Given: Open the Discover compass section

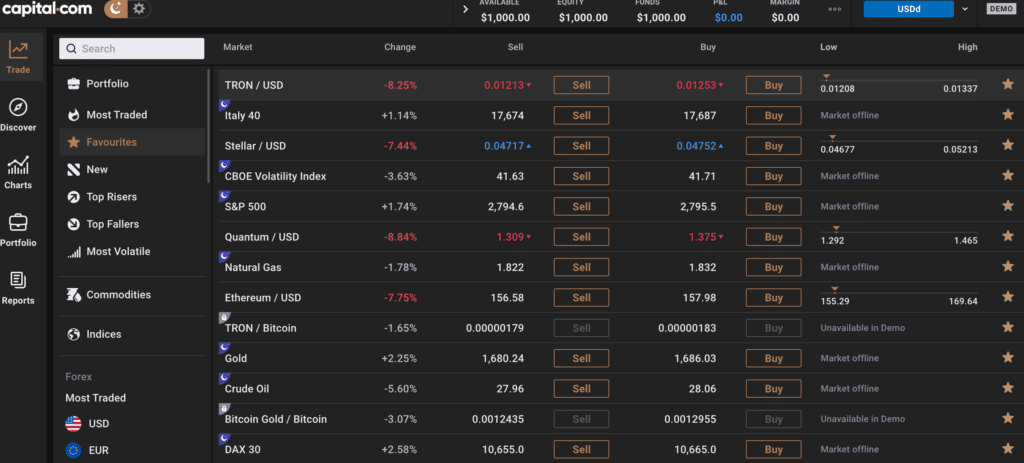Looking at the screenshot, I should [18, 114].
